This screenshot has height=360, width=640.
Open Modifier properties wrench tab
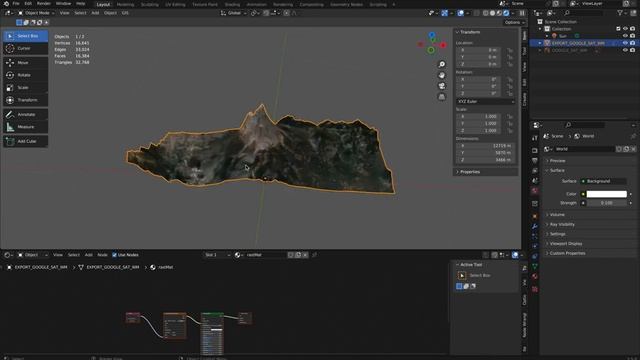535,226
